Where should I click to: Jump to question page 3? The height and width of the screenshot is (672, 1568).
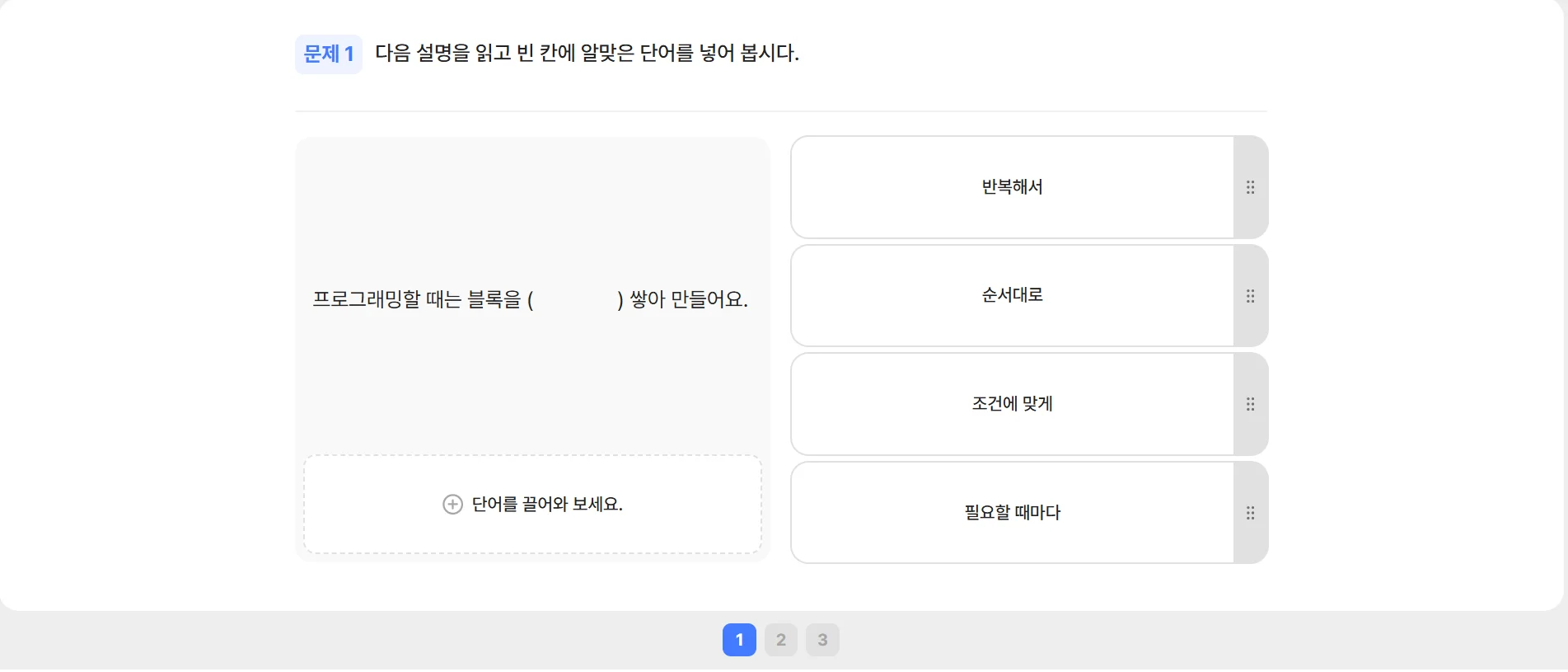[822, 640]
